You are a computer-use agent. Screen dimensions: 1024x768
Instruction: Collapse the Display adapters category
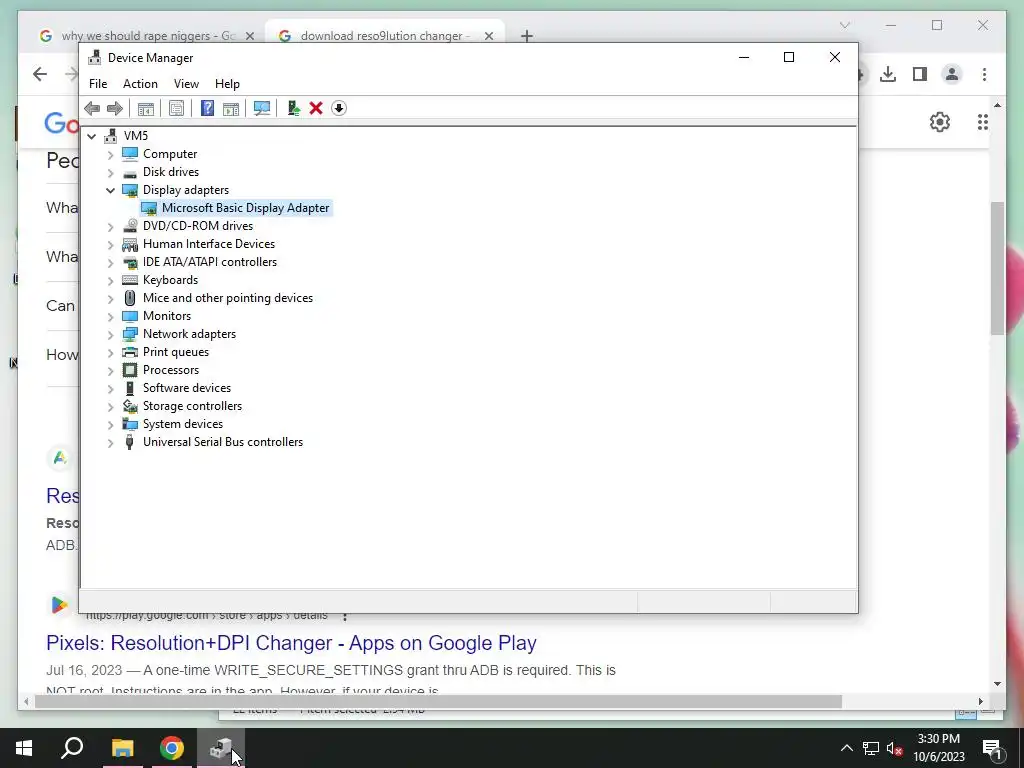[110, 191]
